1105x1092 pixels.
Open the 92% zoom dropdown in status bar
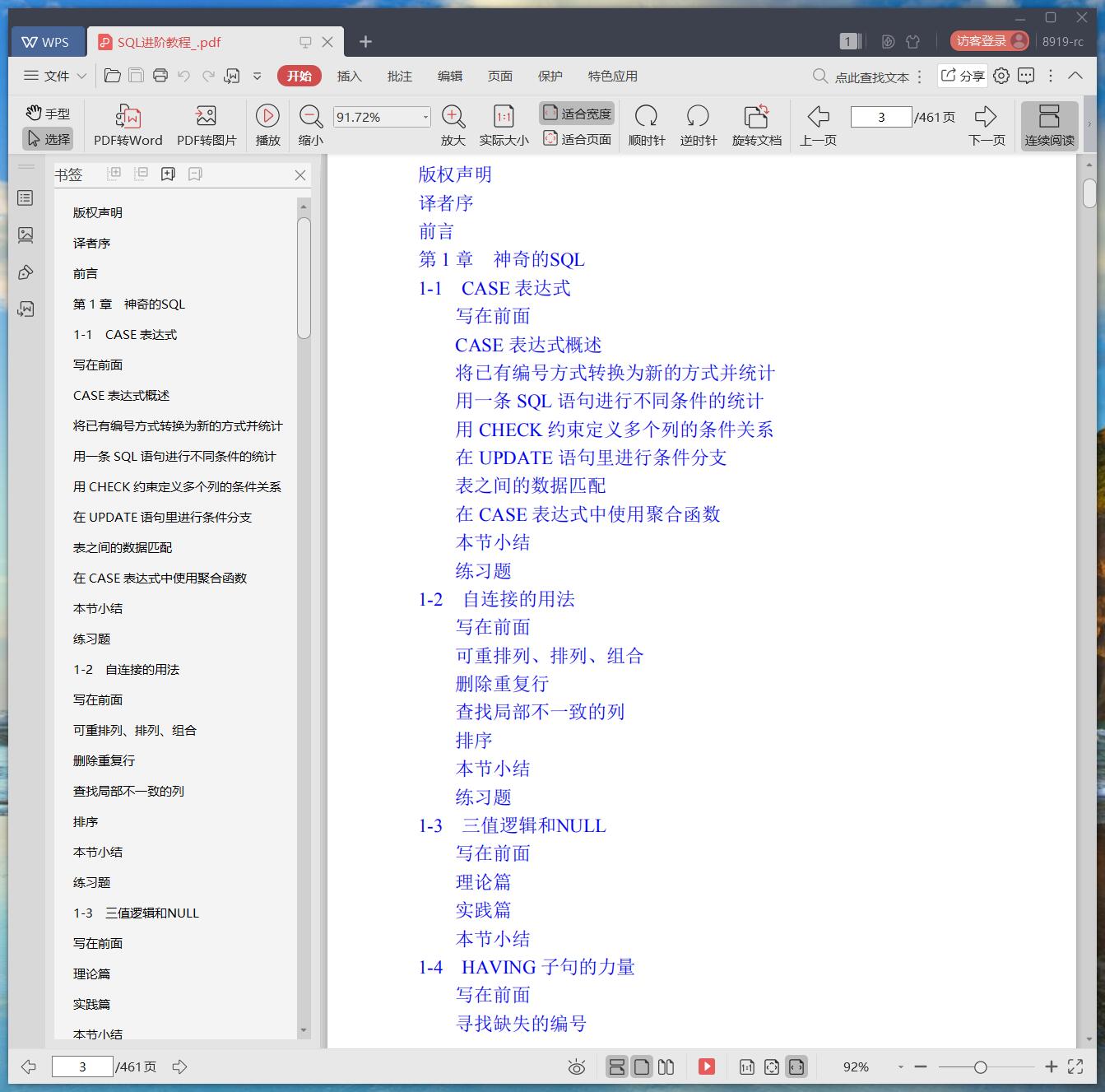(x=901, y=1066)
